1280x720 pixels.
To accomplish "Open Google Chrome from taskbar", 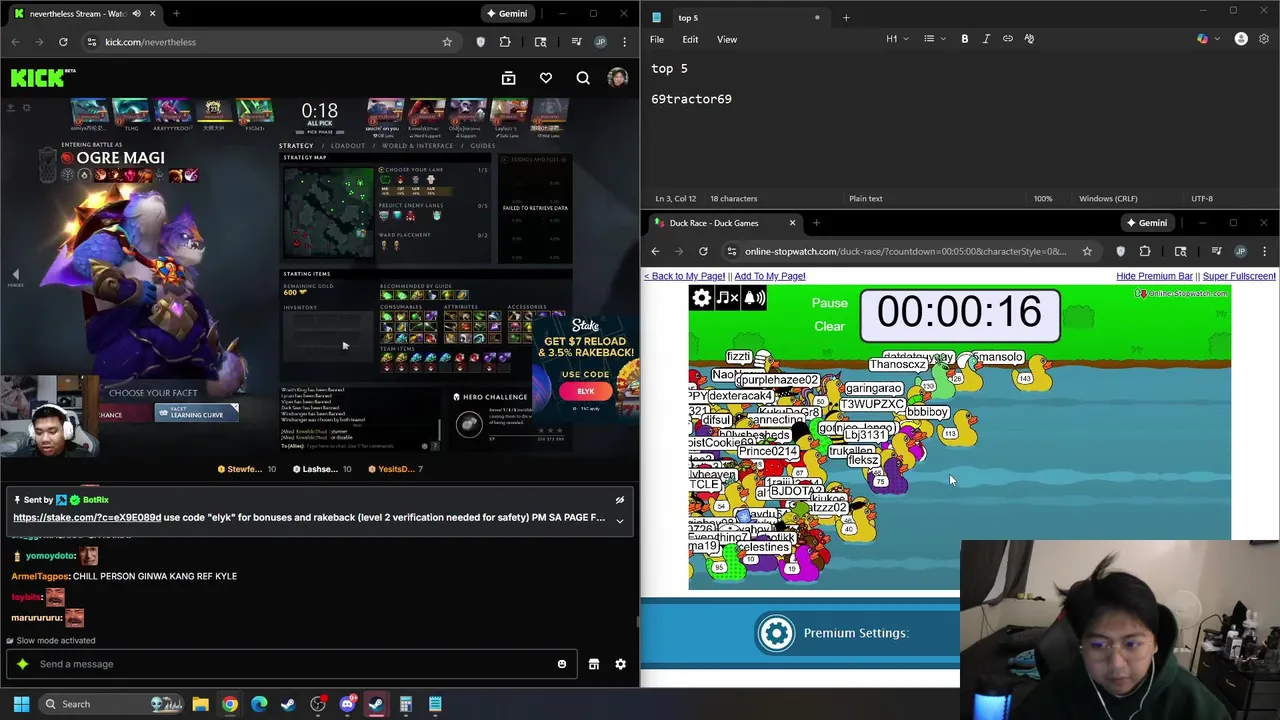I will (x=230, y=704).
